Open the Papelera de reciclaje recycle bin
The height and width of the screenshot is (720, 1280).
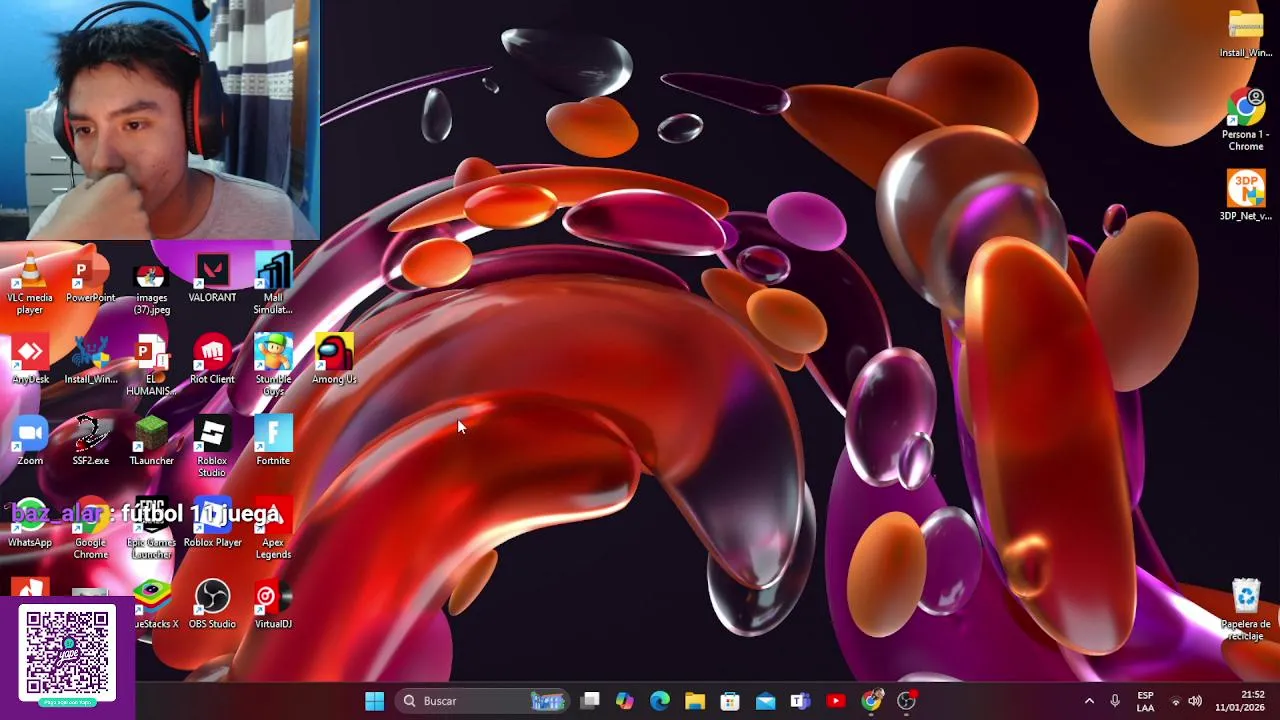point(1246,610)
